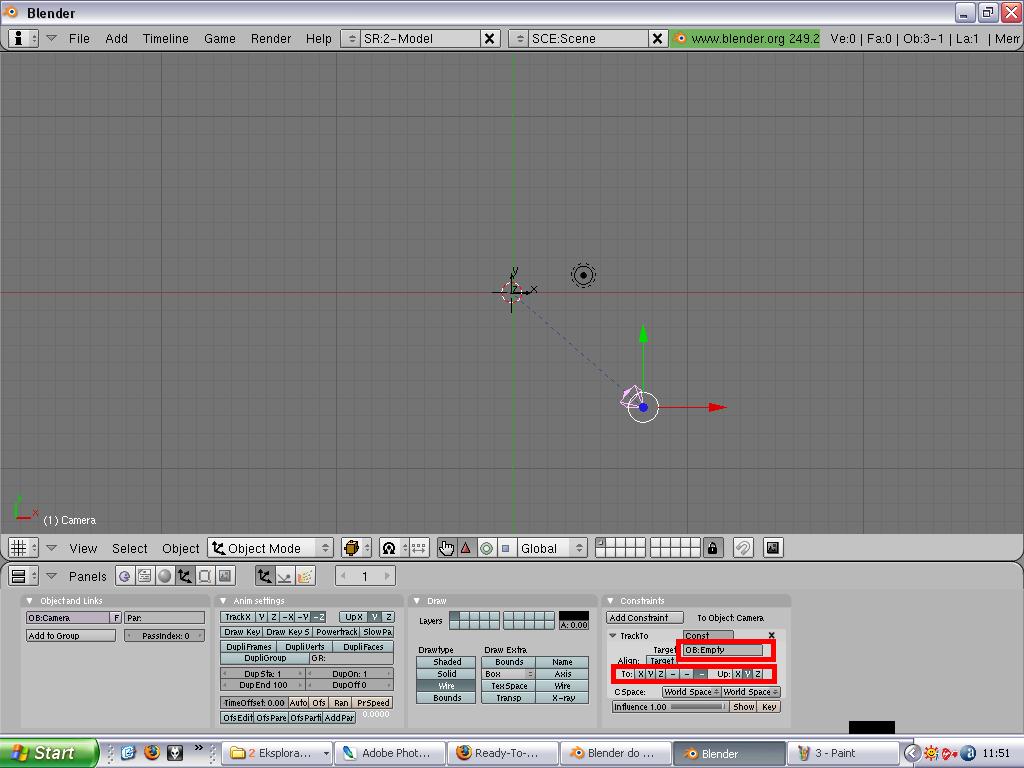Enable X-ray in Draw Extra
Screen dimensions: 1024x768
562,697
